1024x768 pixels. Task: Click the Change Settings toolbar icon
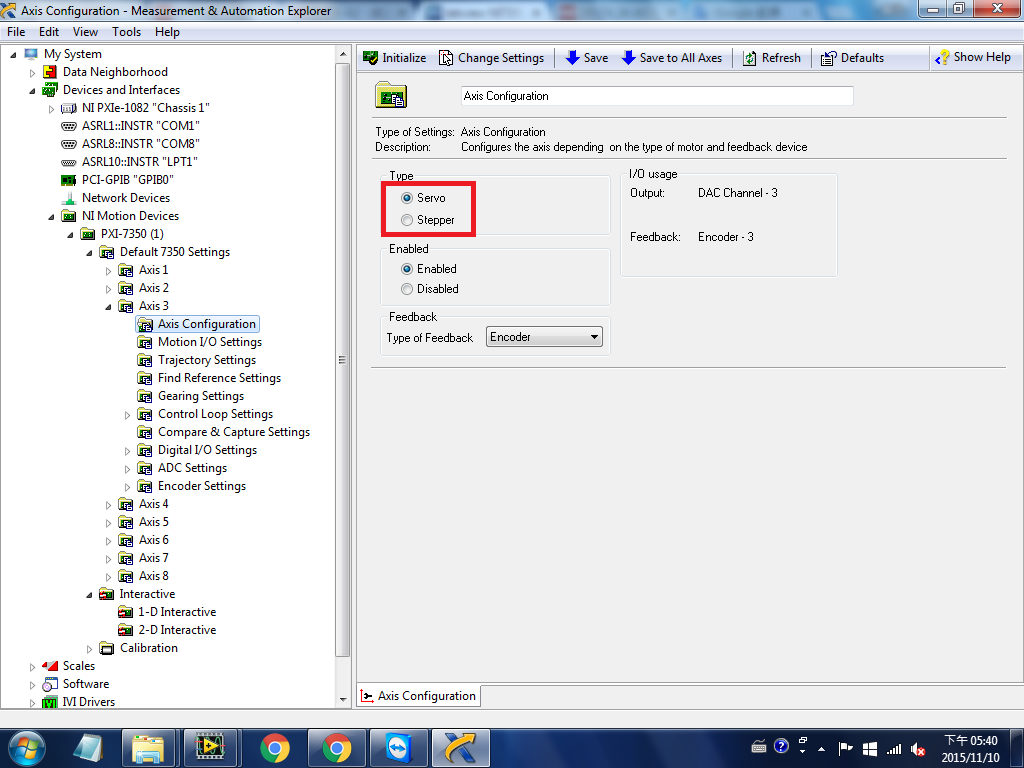[x=445, y=58]
